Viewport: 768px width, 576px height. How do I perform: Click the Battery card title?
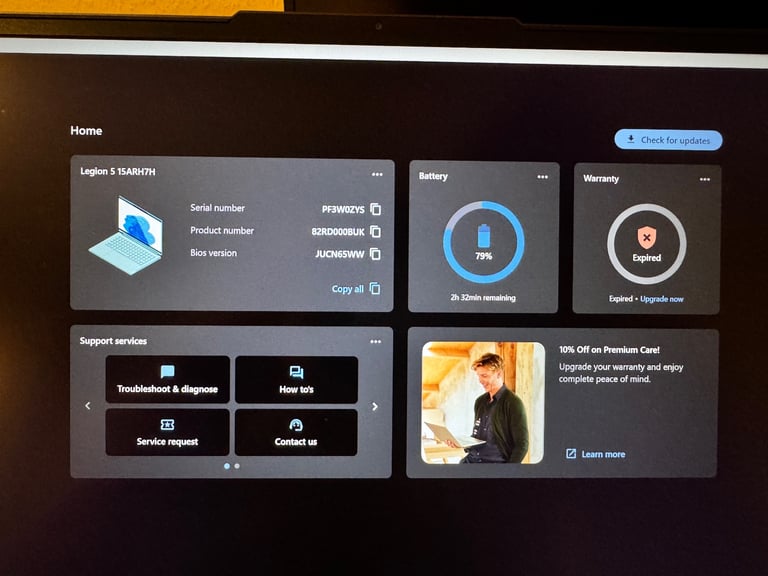click(433, 176)
